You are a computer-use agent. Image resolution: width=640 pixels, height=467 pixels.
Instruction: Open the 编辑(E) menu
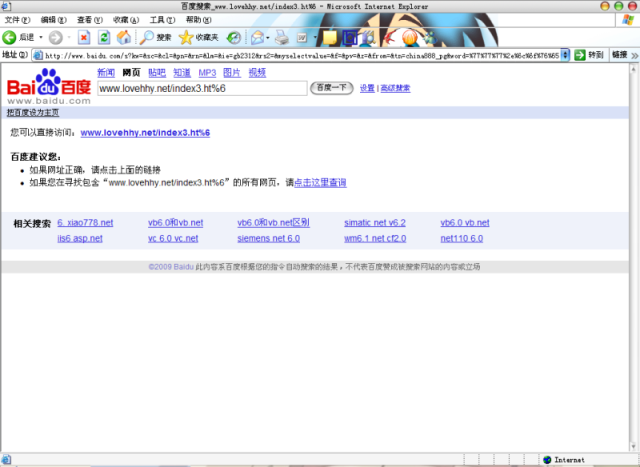click(53, 20)
